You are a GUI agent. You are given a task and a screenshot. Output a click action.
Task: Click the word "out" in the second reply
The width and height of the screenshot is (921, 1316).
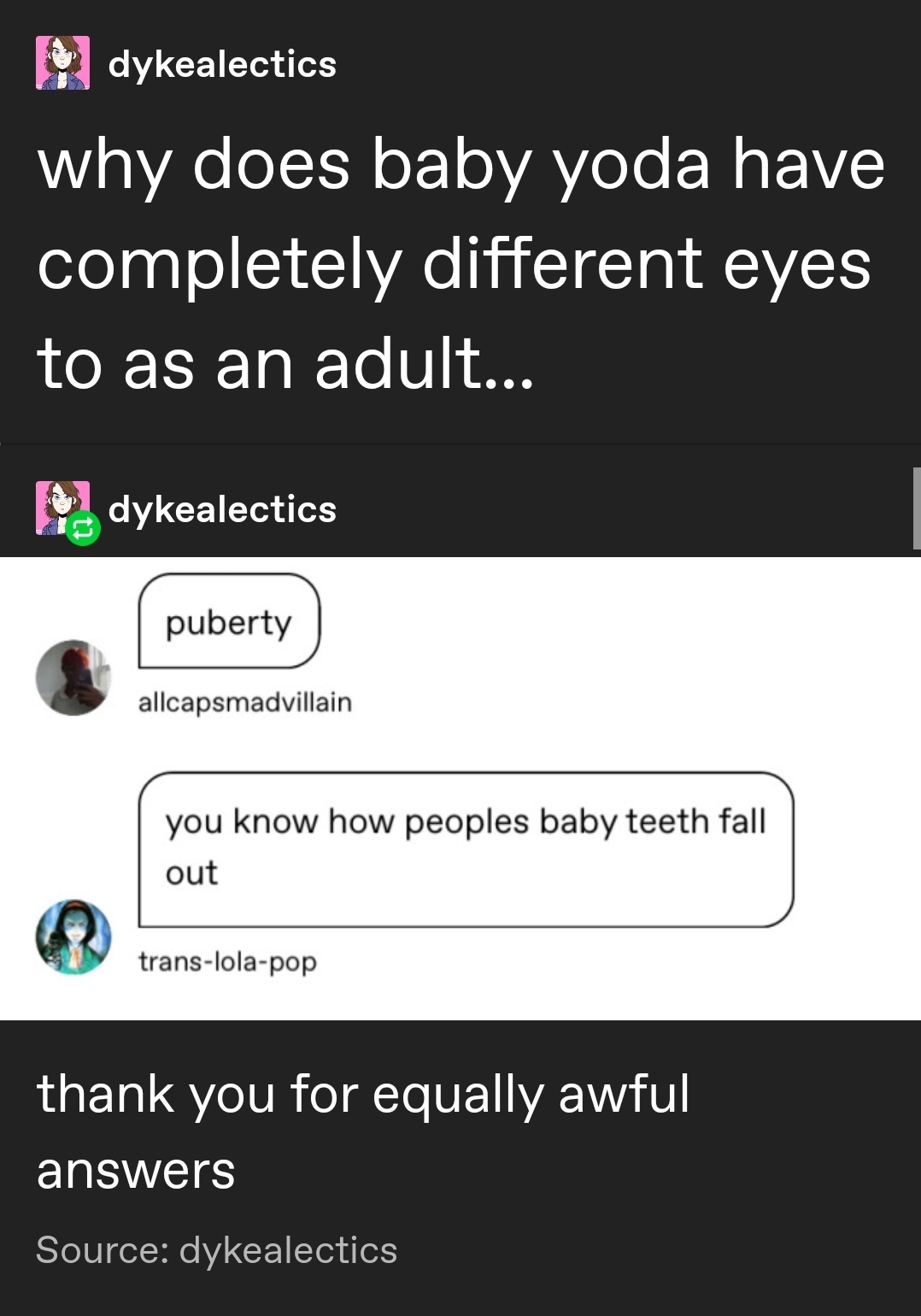point(191,873)
